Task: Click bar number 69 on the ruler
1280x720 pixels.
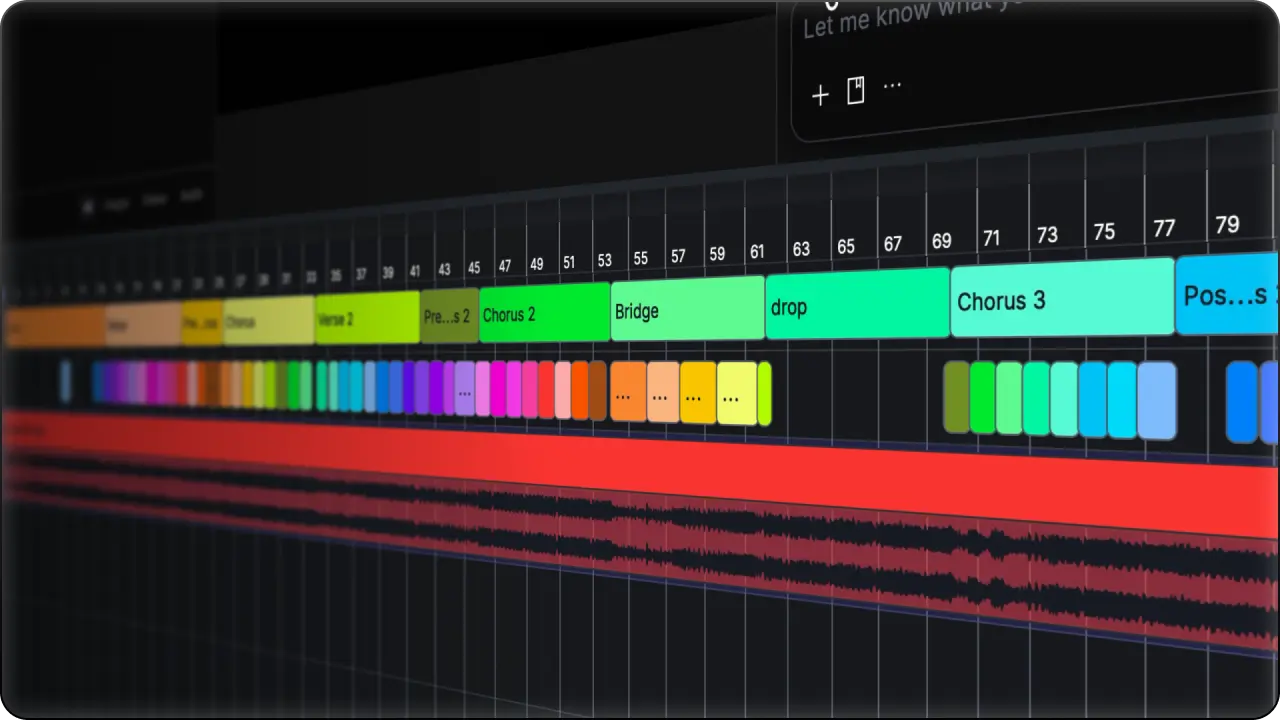Action: (x=941, y=241)
